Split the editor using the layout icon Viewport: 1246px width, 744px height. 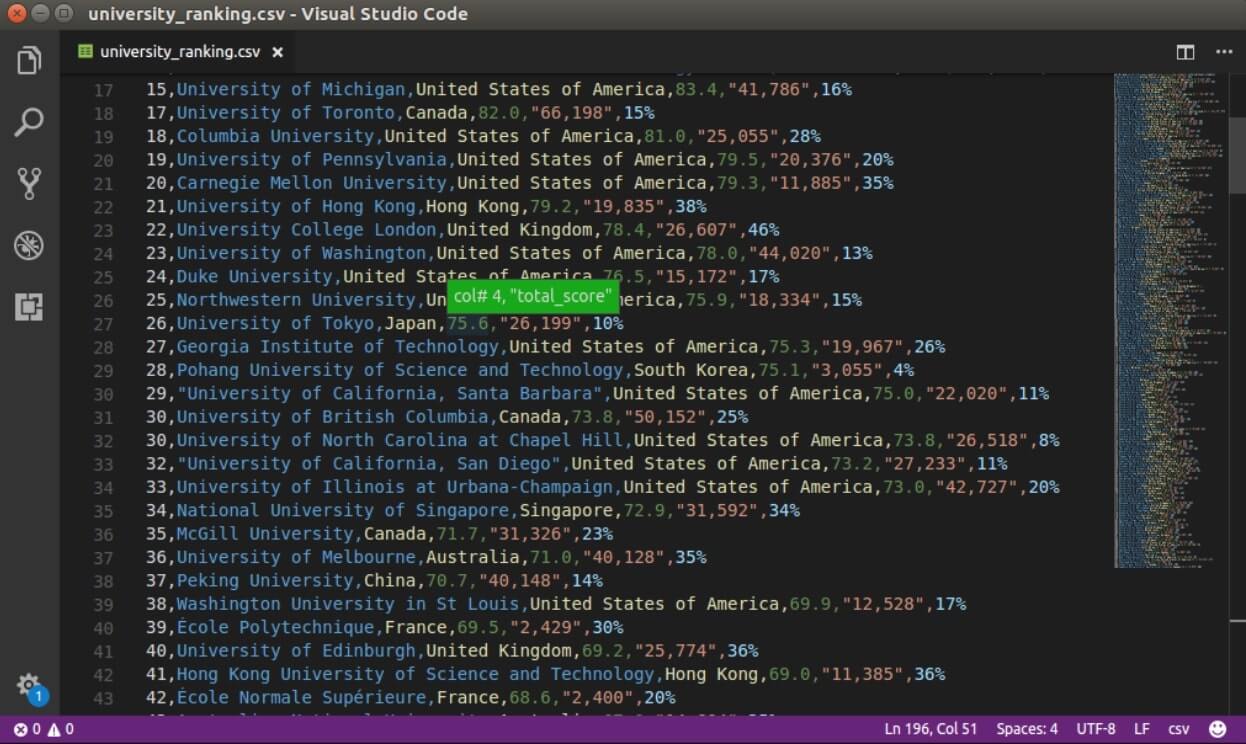click(x=1184, y=51)
